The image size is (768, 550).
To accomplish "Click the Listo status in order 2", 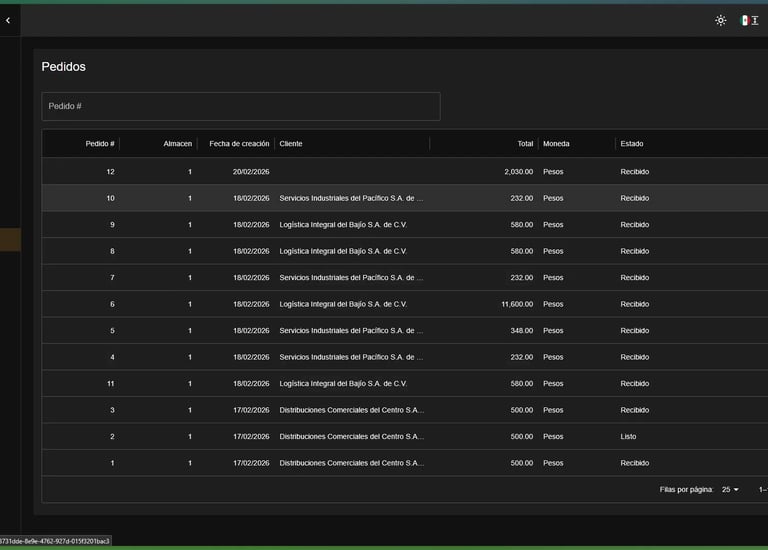I will (x=628, y=436).
